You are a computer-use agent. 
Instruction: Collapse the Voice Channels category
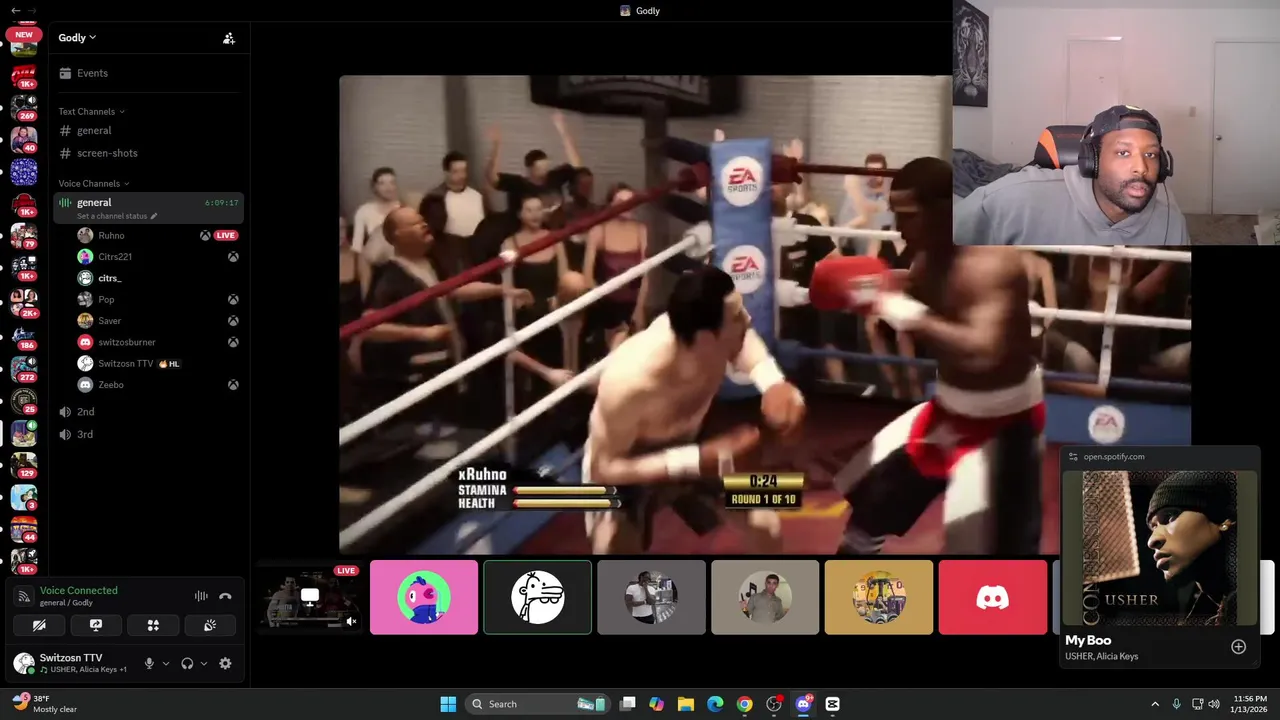(x=94, y=183)
